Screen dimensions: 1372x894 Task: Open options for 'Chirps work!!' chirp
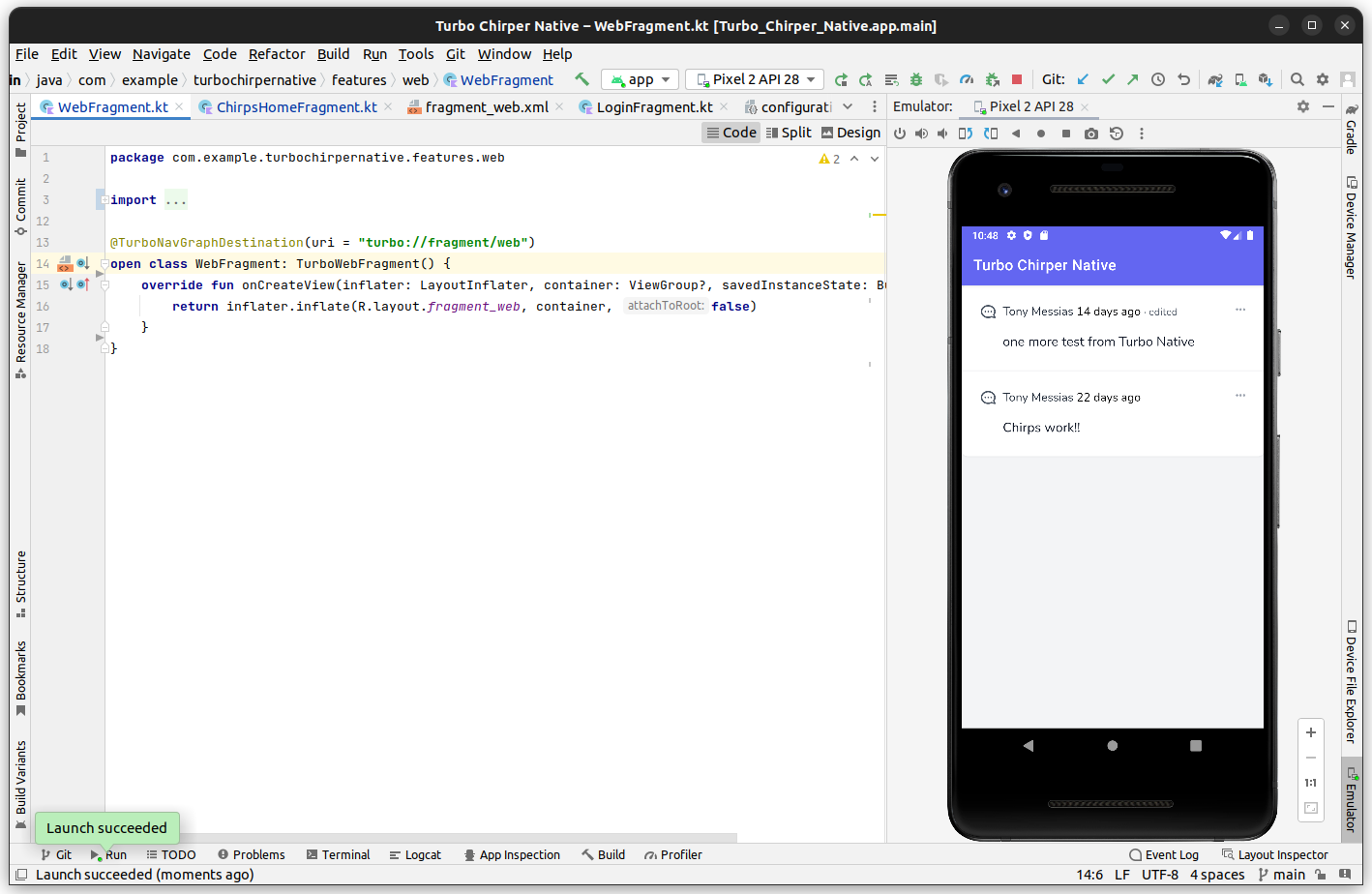pos(1240,396)
